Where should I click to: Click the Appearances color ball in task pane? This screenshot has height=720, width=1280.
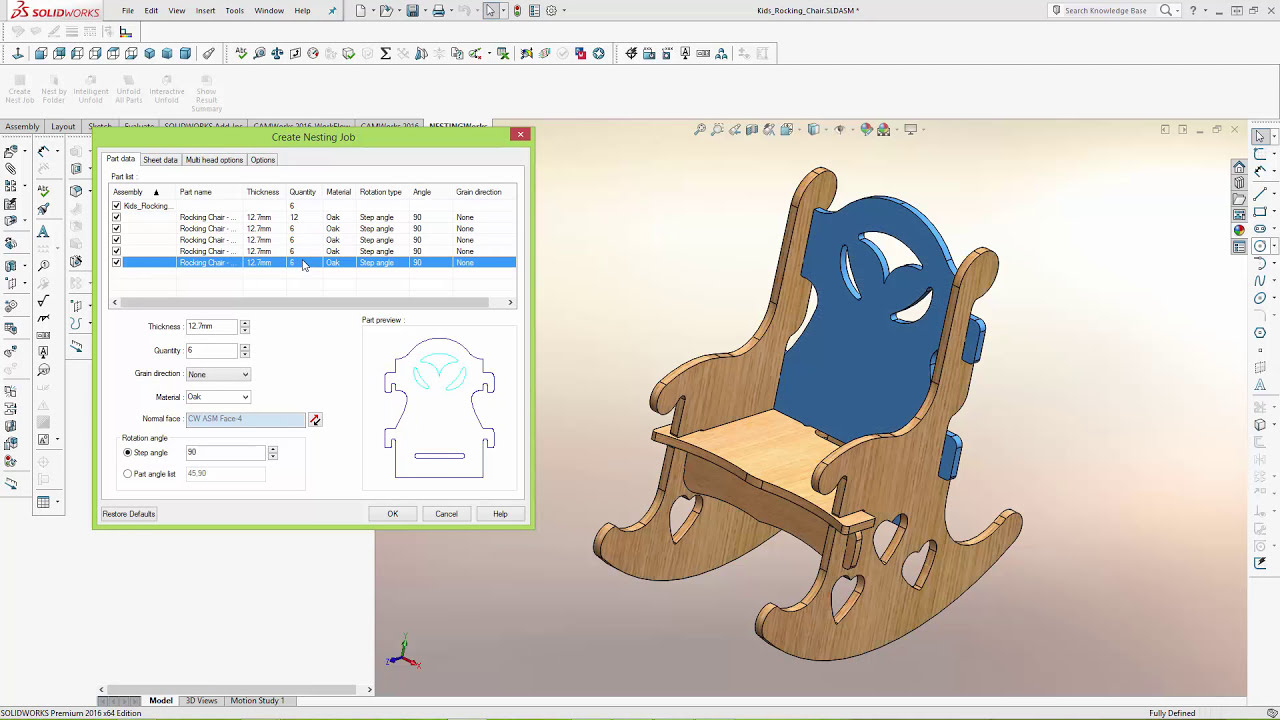1239,229
